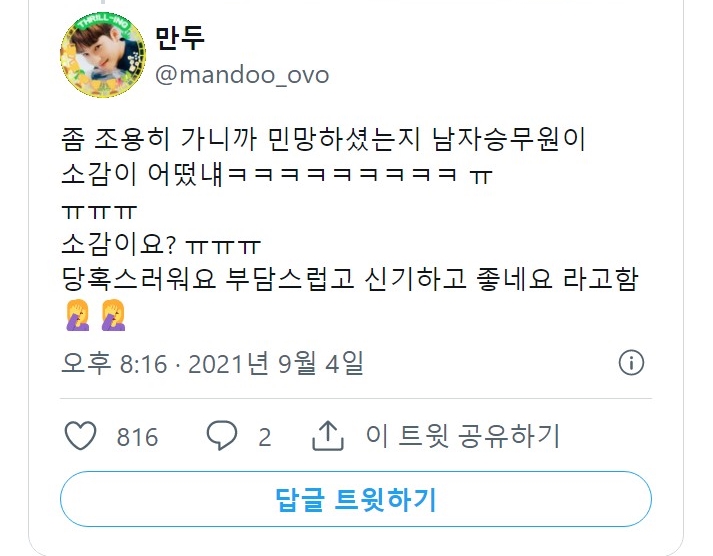Click the reply count number 2

tap(265, 437)
